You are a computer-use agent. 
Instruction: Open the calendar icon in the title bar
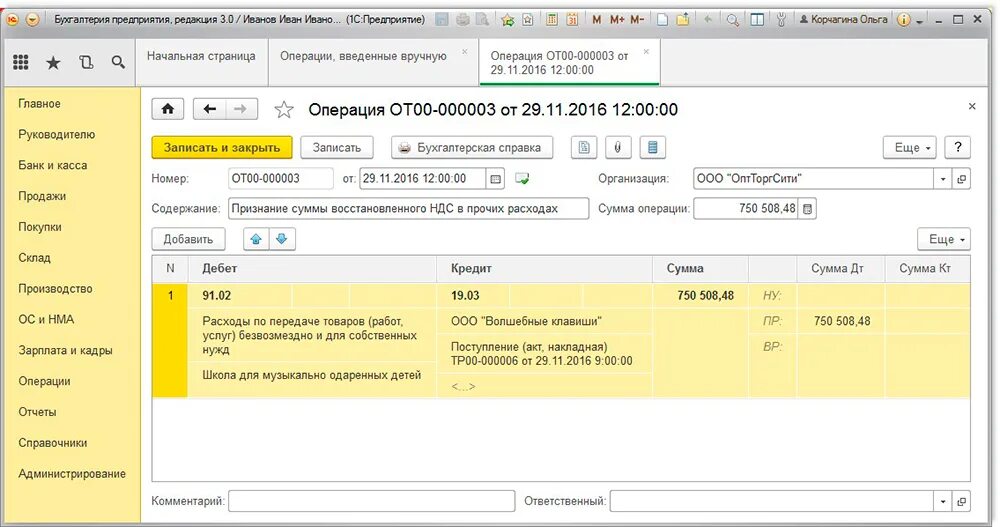coord(572,20)
